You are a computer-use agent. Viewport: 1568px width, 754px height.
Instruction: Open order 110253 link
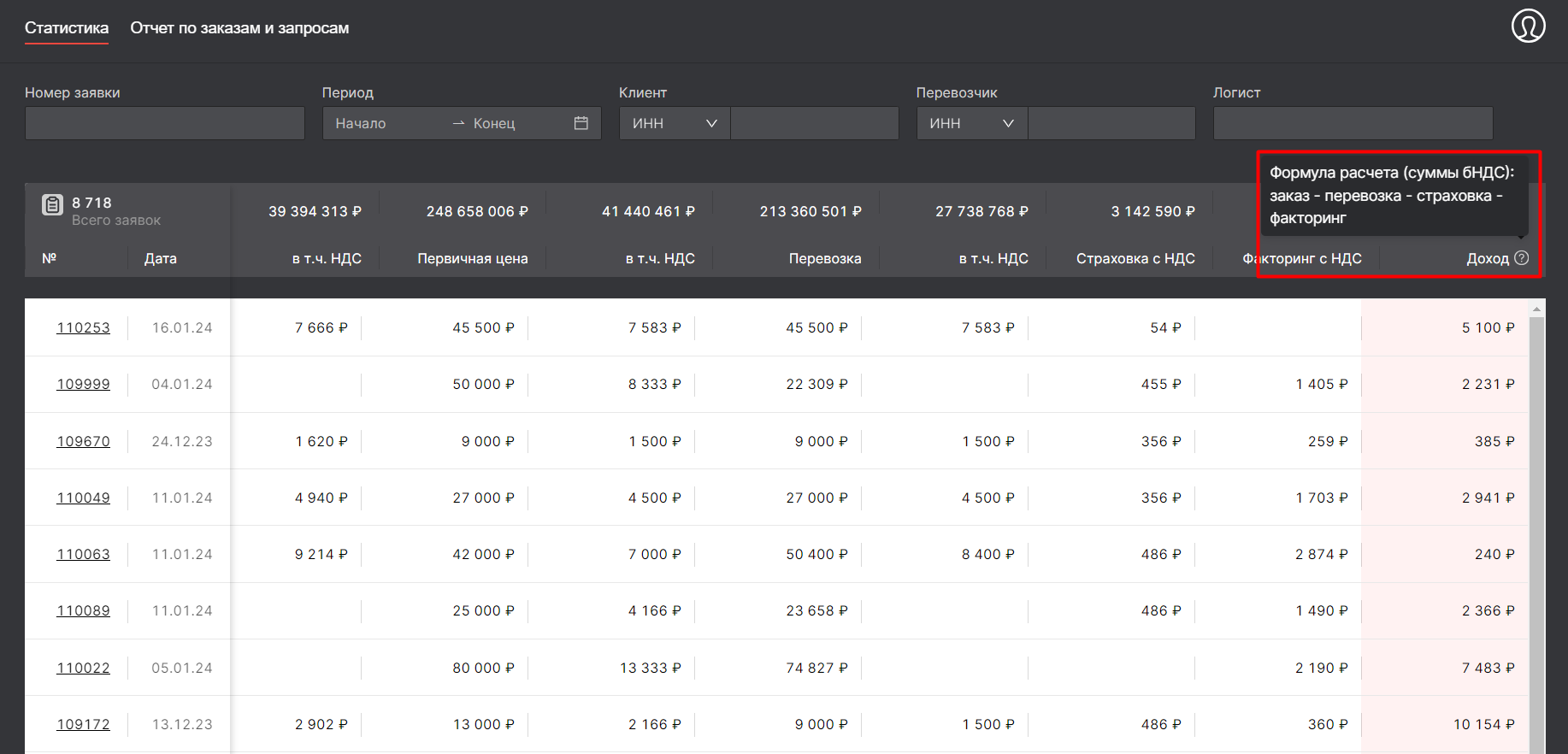[83, 327]
